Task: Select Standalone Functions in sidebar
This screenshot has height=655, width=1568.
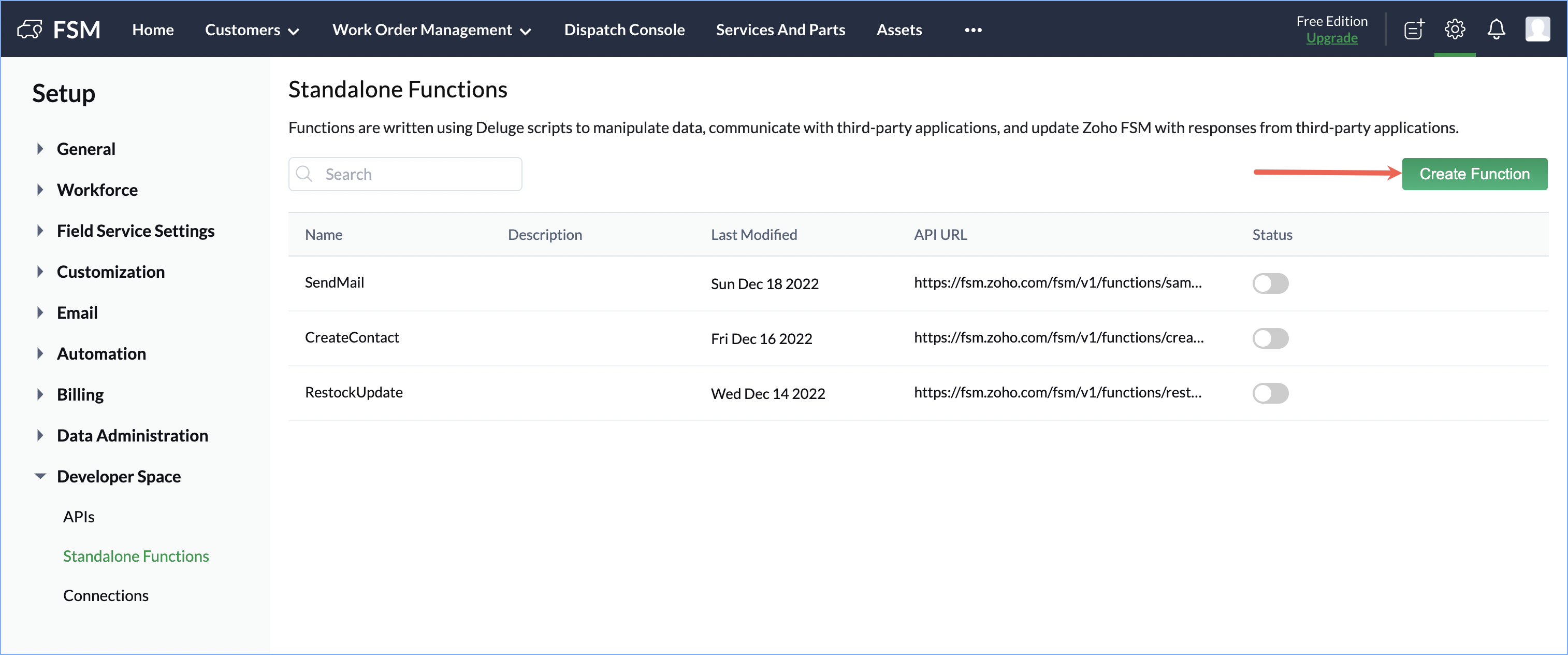Action: pos(136,556)
